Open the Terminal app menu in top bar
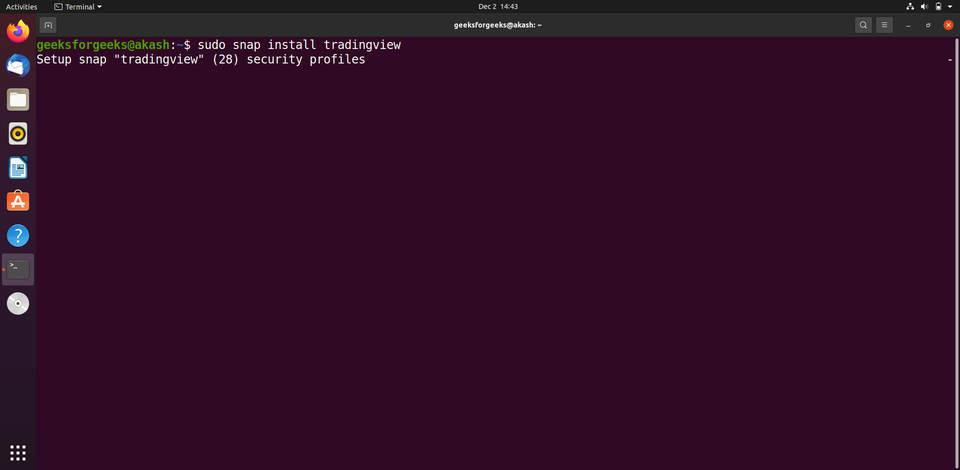Viewport: 960px width, 470px height. click(78, 7)
